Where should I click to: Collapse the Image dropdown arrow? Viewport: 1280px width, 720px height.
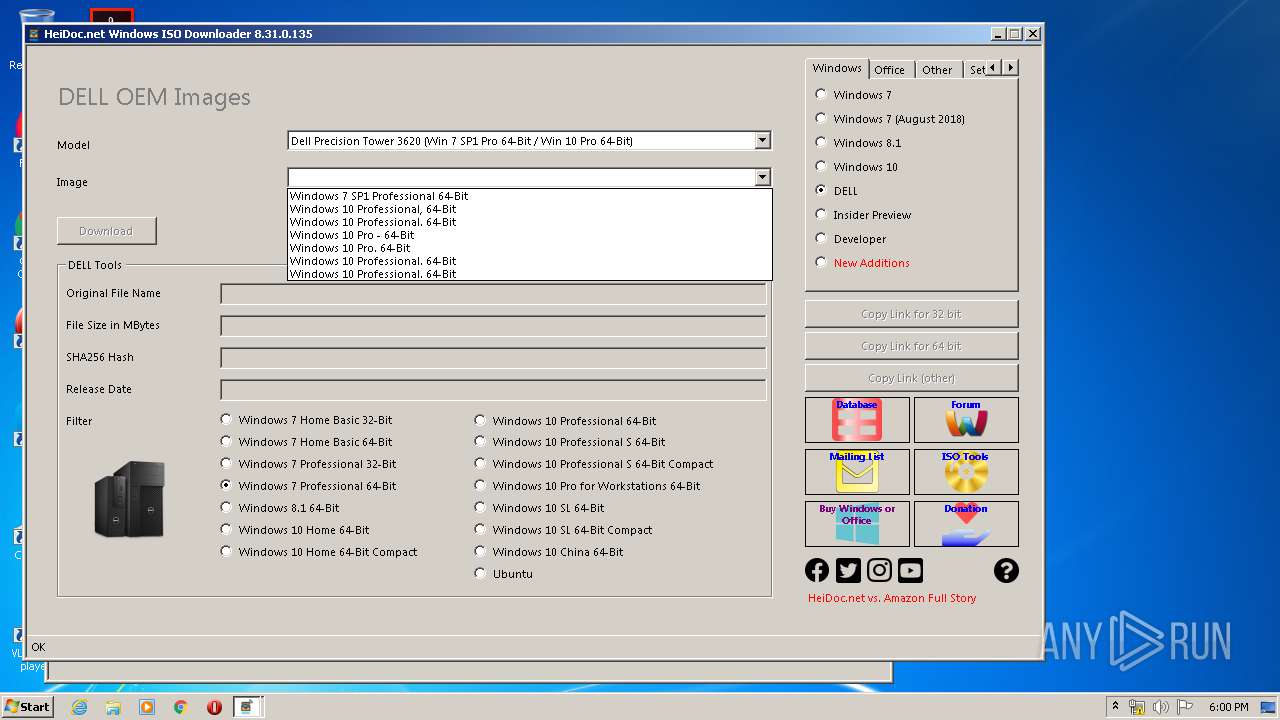point(762,177)
